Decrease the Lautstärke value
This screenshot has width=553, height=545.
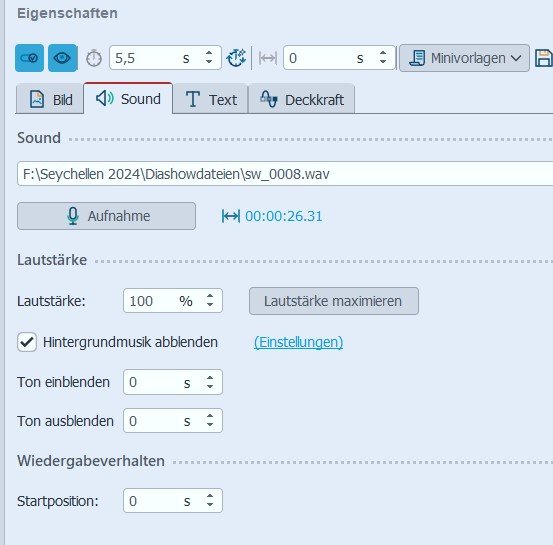point(210,305)
